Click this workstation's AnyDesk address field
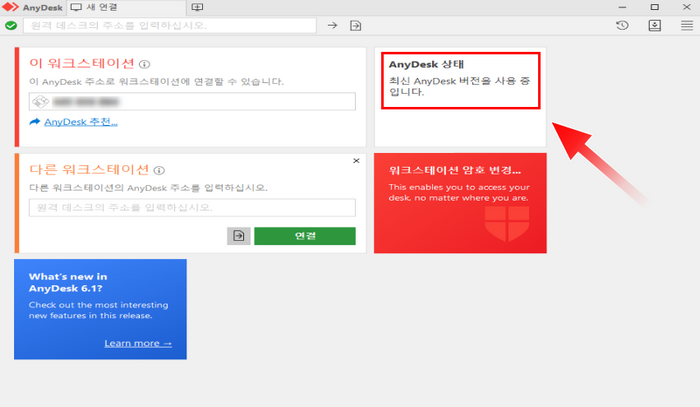700x407 pixels. [192, 101]
